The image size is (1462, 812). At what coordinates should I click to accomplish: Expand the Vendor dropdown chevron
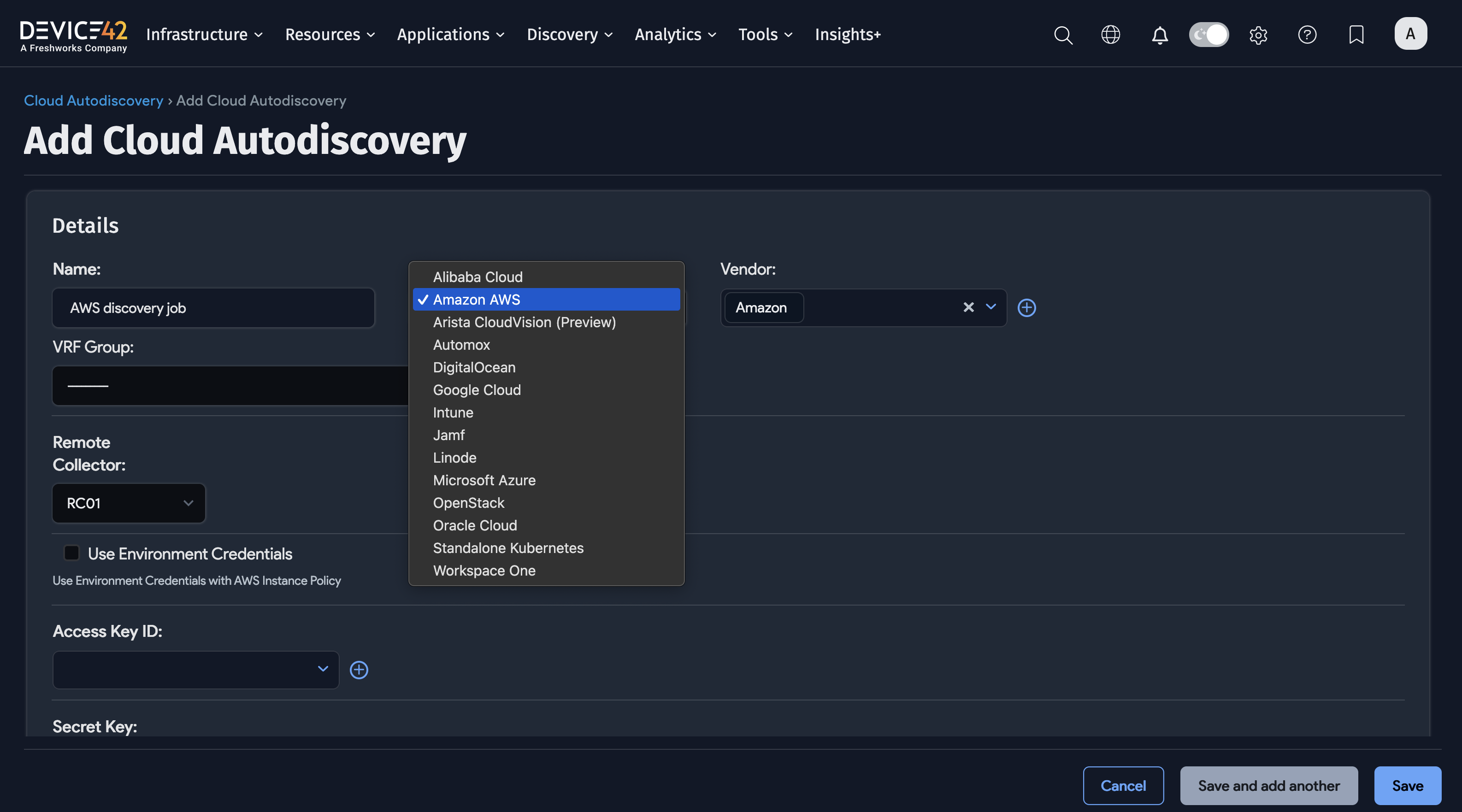coord(991,307)
